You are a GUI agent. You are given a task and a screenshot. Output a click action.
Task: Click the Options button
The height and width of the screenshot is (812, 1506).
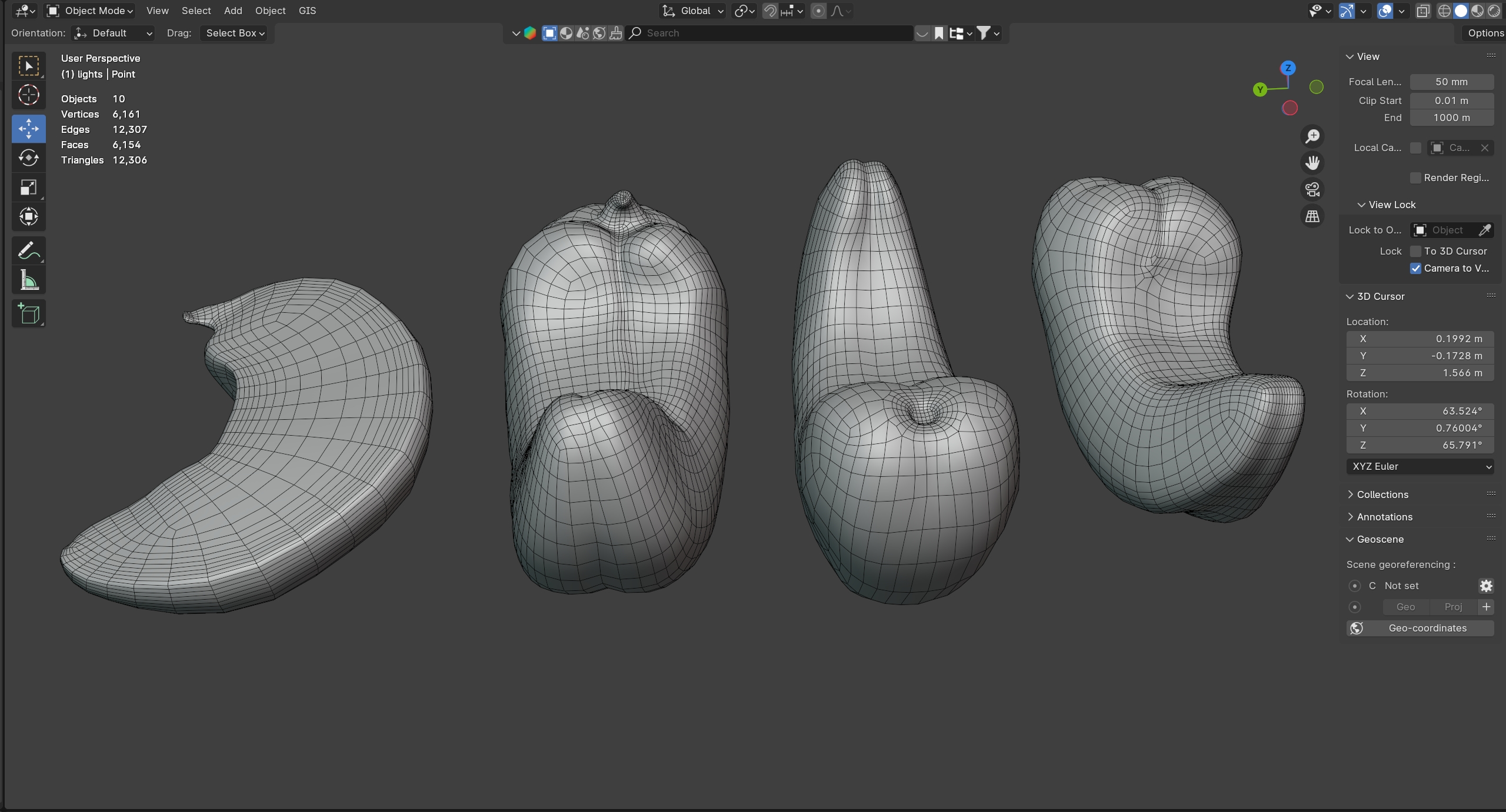[x=1485, y=33]
